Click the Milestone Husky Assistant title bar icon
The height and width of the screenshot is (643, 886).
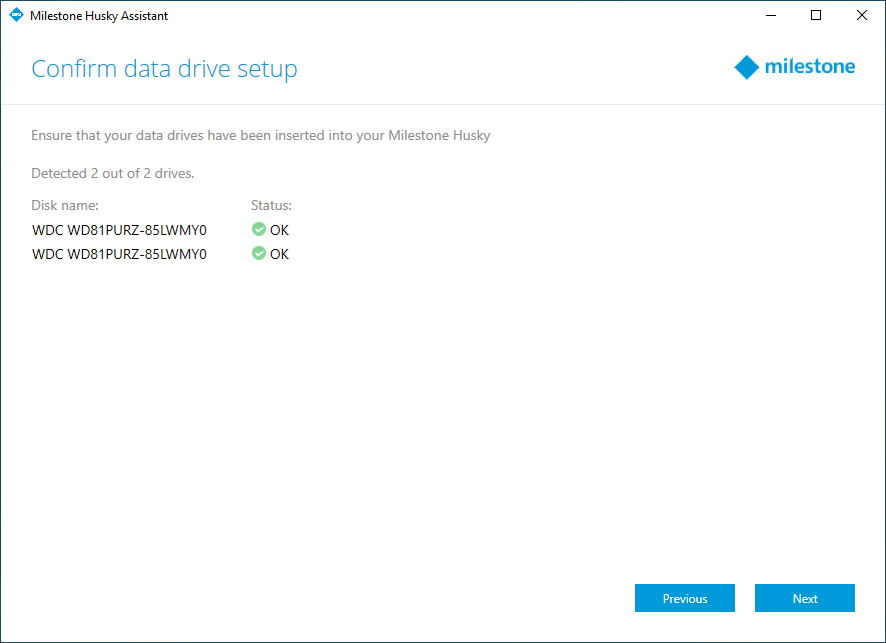point(16,15)
